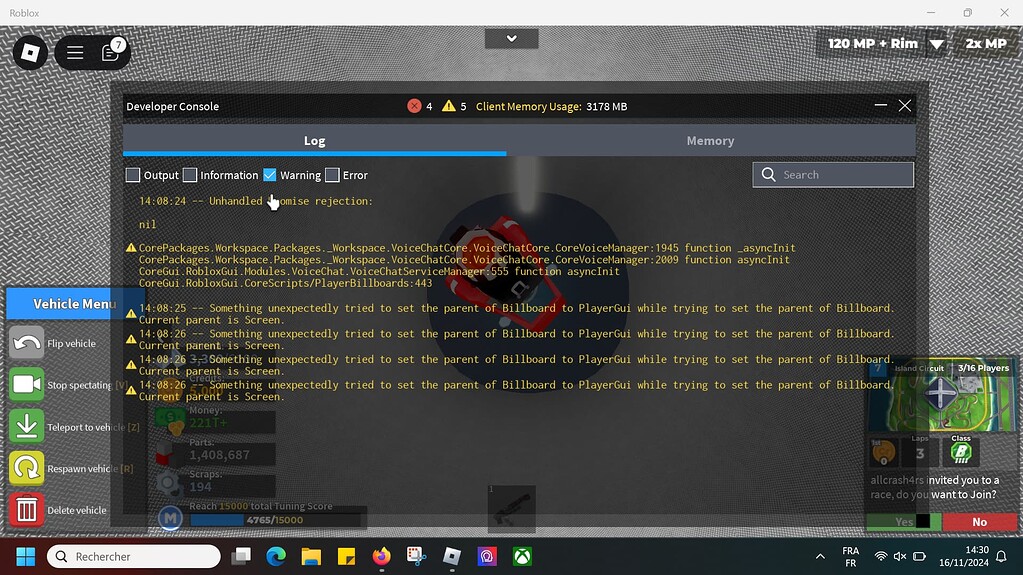Expand the top center chevron panel
The image size is (1023, 575).
coord(511,38)
